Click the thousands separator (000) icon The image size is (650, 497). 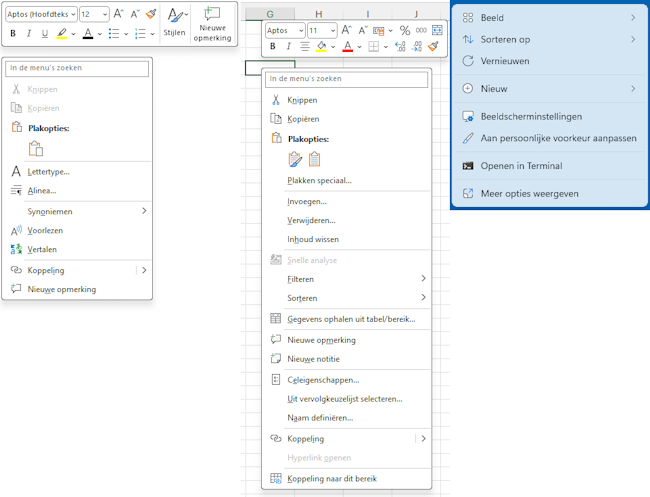click(421, 31)
